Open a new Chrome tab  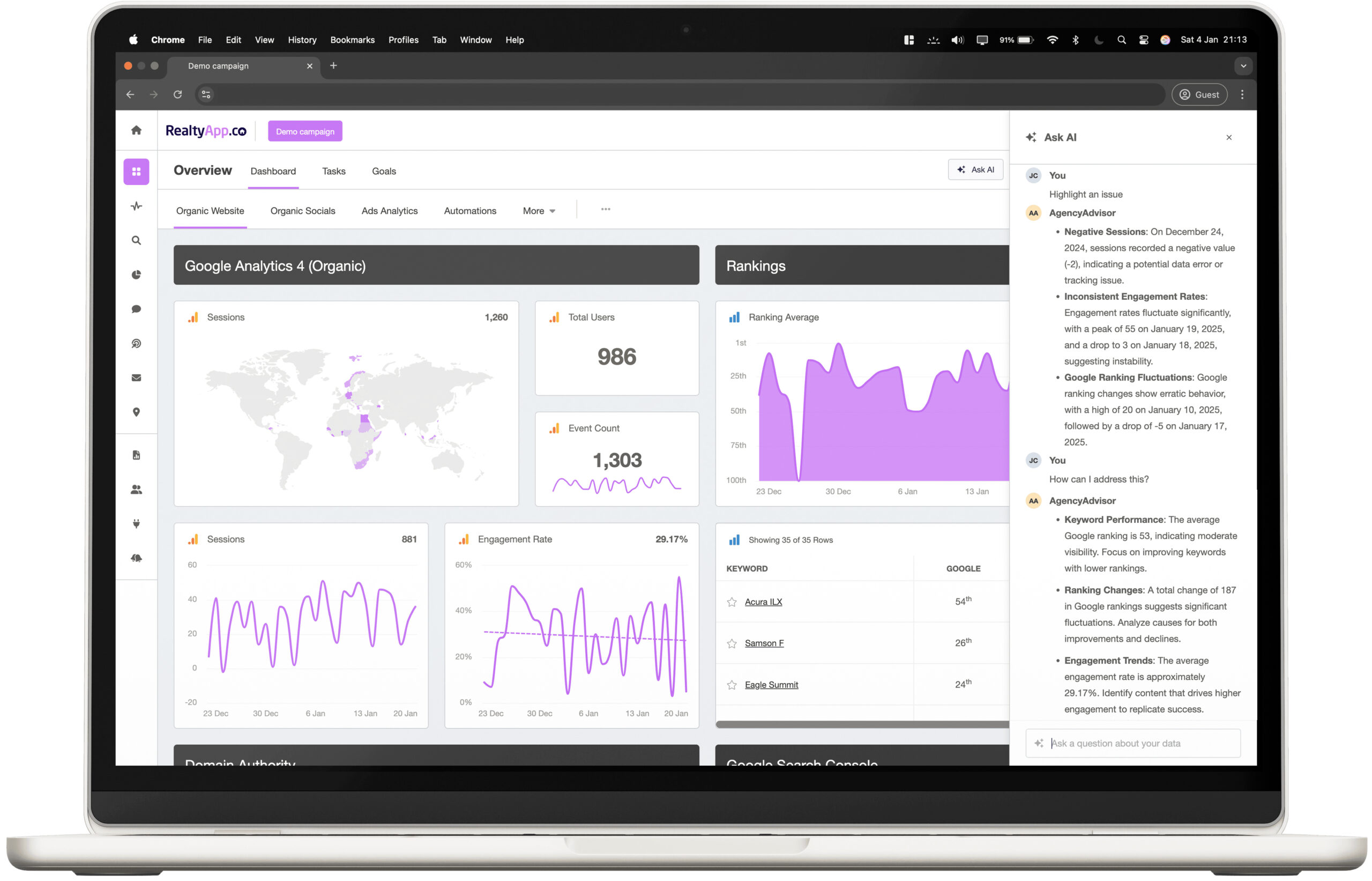[333, 66]
